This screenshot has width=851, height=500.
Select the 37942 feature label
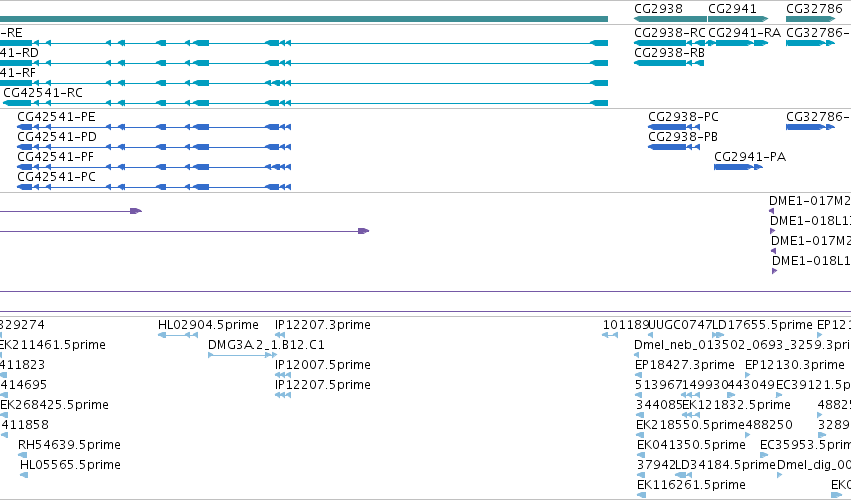(656, 465)
